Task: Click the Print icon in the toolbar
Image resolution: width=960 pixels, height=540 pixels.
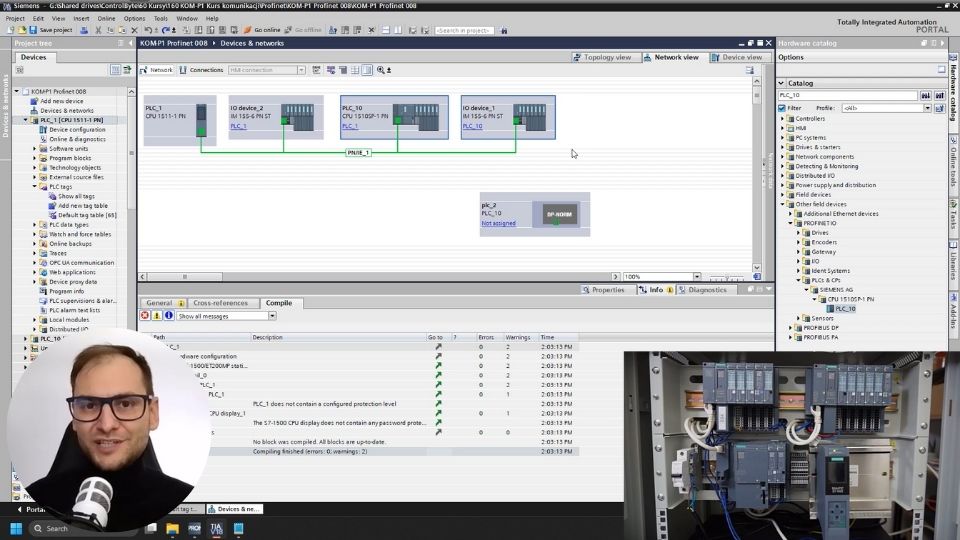Action: (x=84, y=30)
